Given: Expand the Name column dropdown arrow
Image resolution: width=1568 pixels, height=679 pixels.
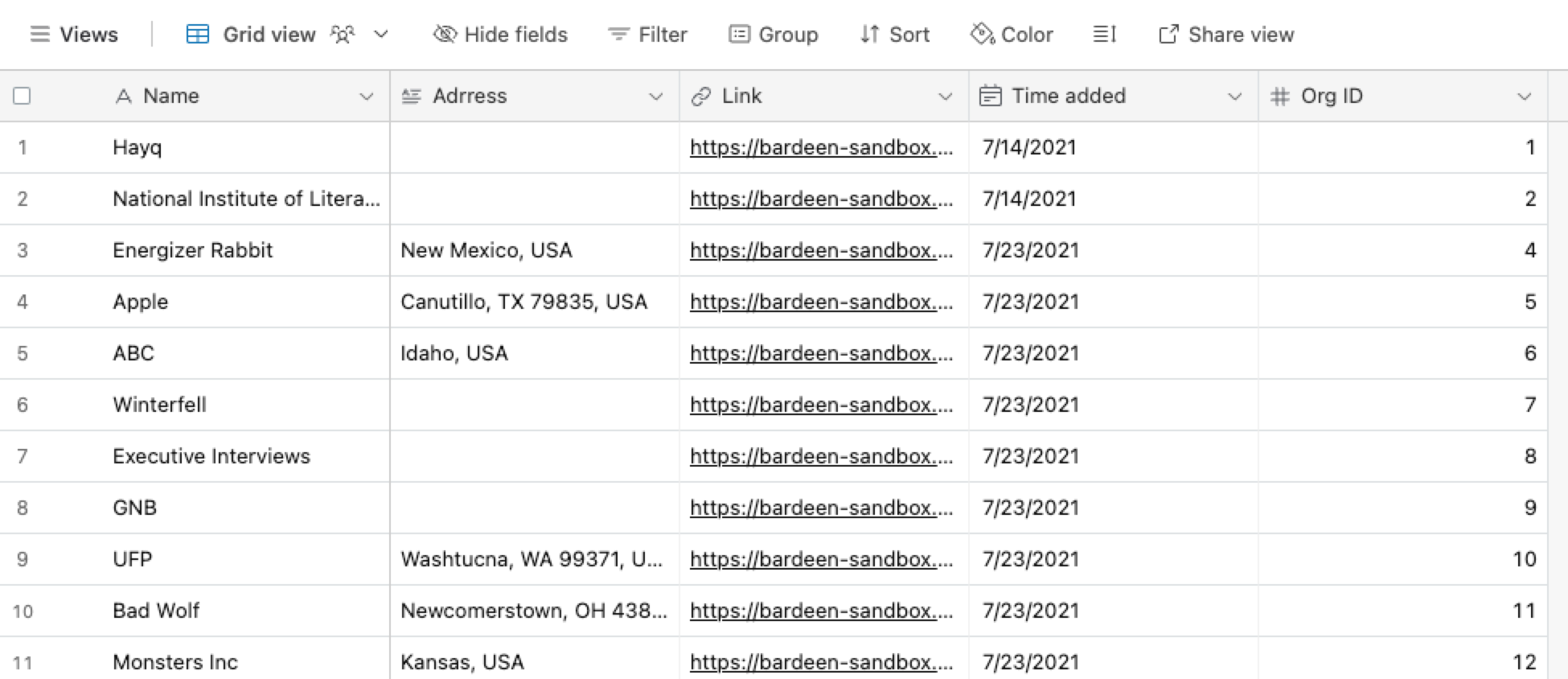Looking at the screenshot, I should (367, 97).
